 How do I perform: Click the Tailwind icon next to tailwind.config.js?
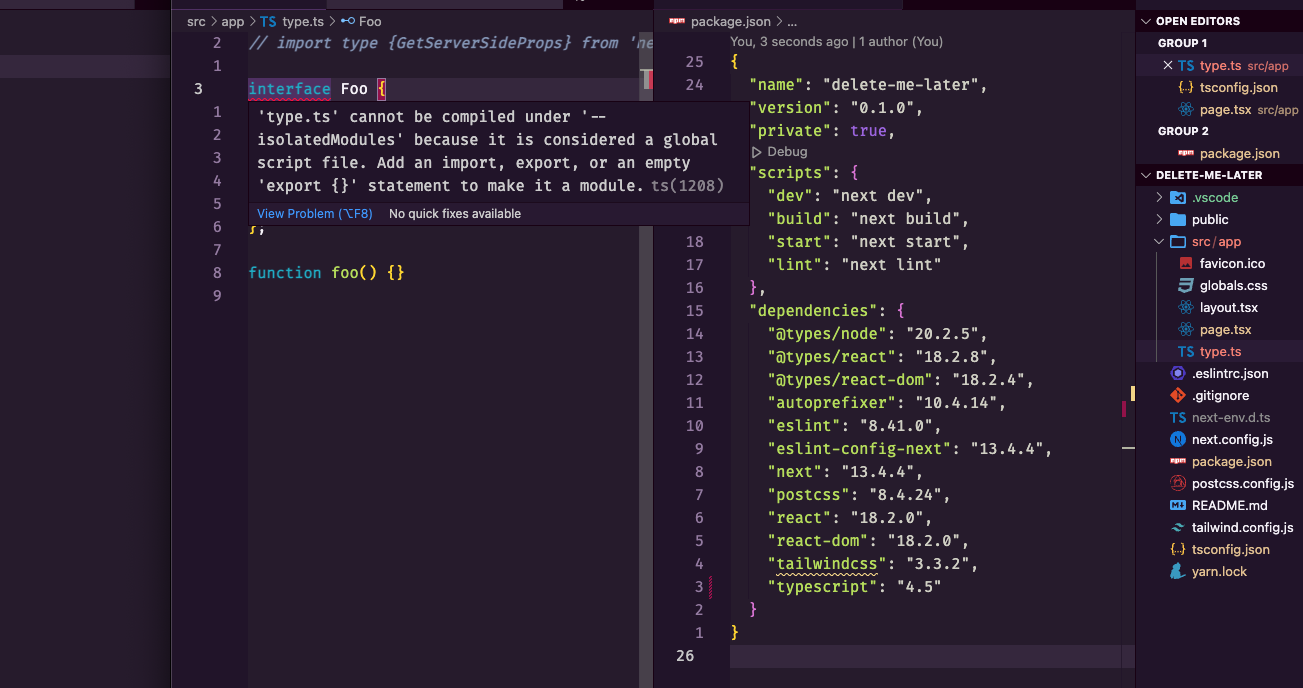pos(1176,527)
